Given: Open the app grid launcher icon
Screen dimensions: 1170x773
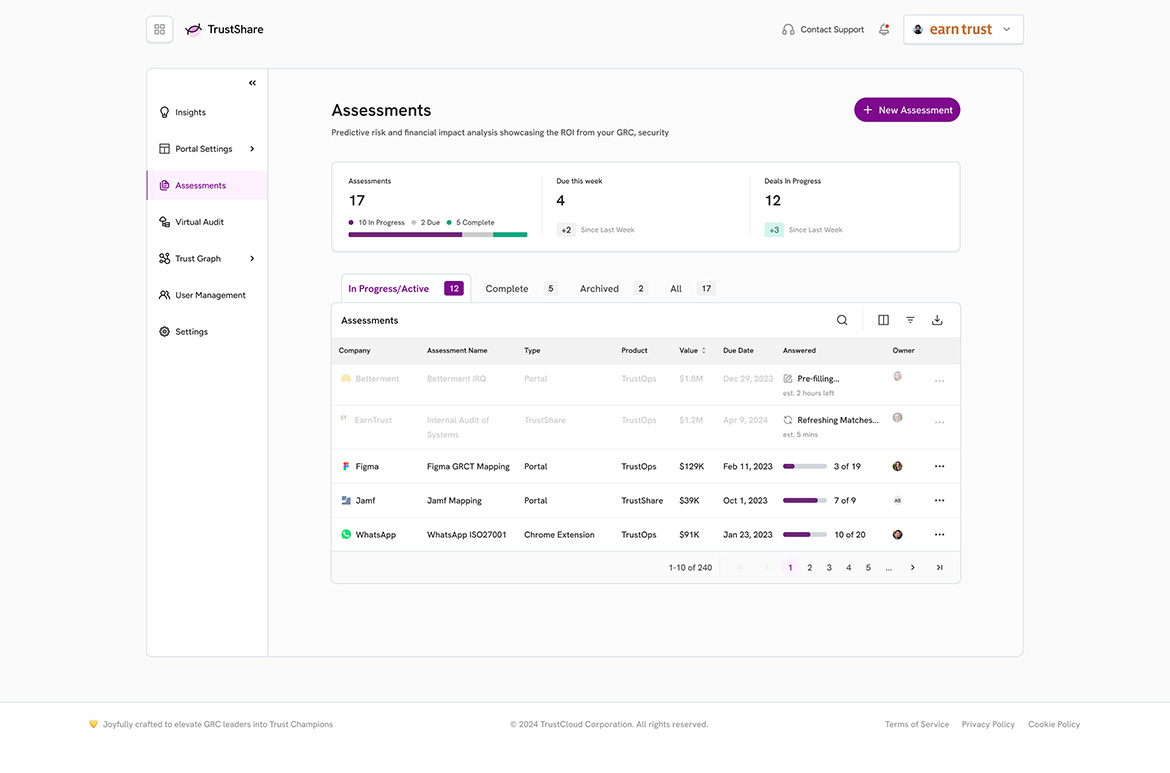Looking at the screenshot, I should pyautogui.click(x=160, y=29).
